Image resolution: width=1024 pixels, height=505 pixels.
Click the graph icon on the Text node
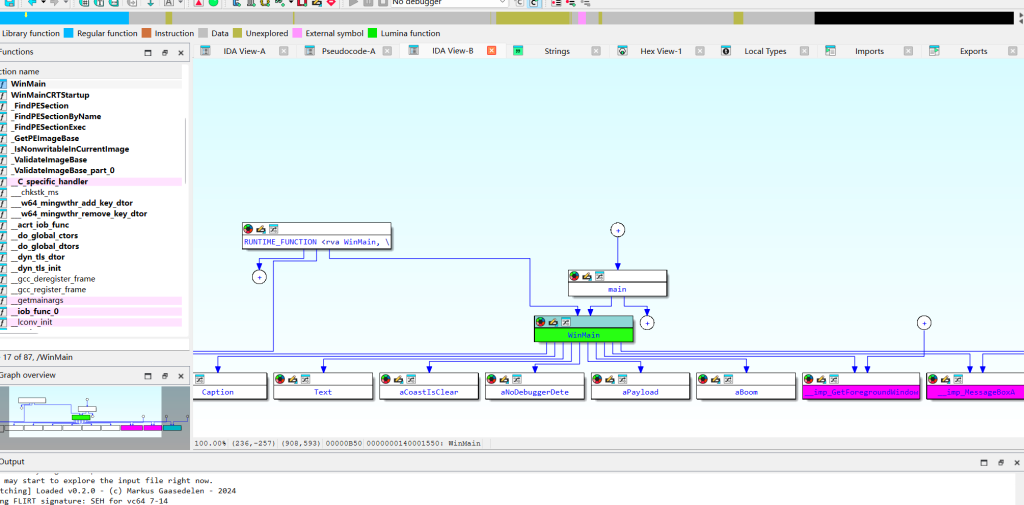pos(306,378)
